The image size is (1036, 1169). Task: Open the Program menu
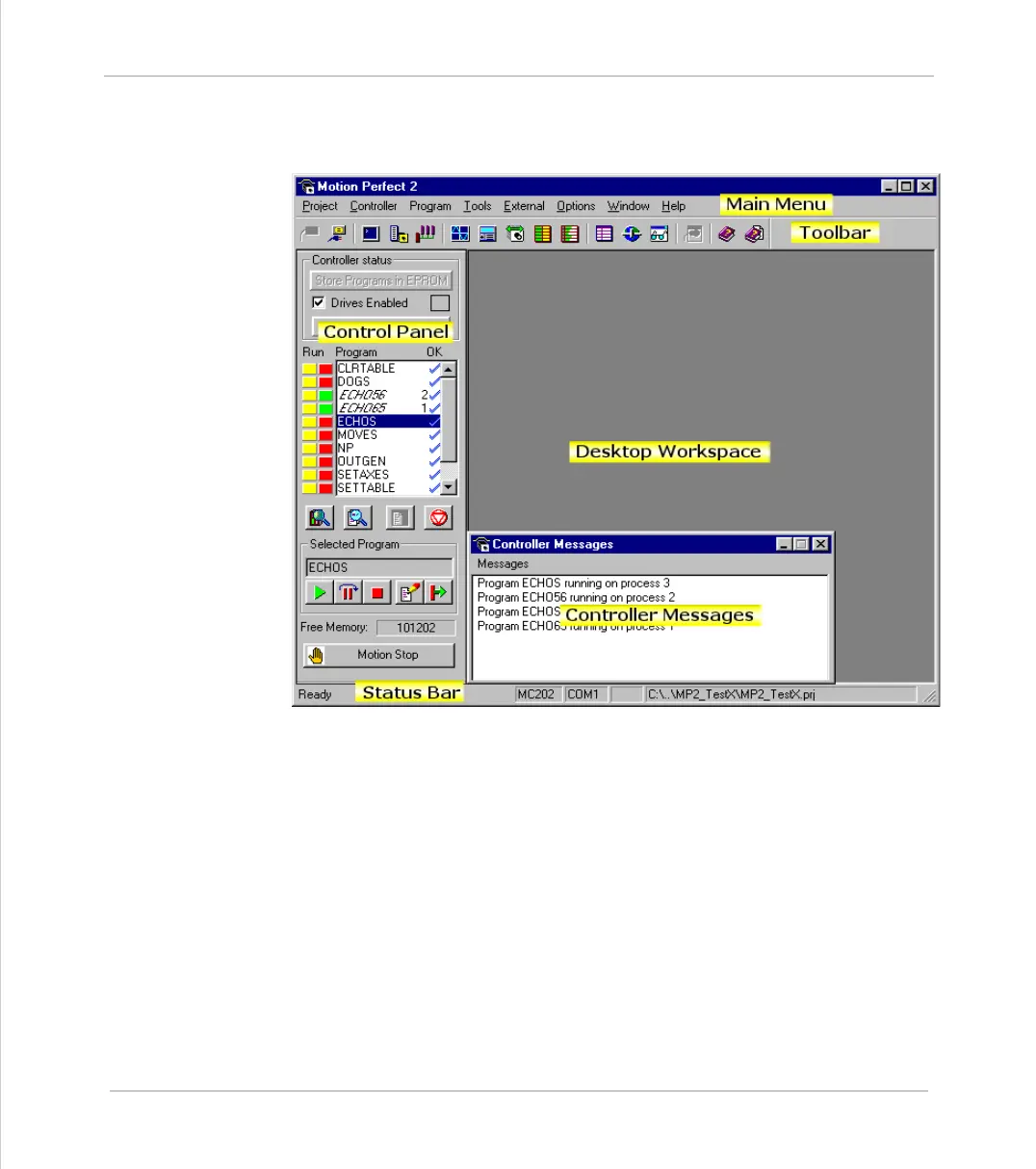pyautogui.click(x=430, y=206)
